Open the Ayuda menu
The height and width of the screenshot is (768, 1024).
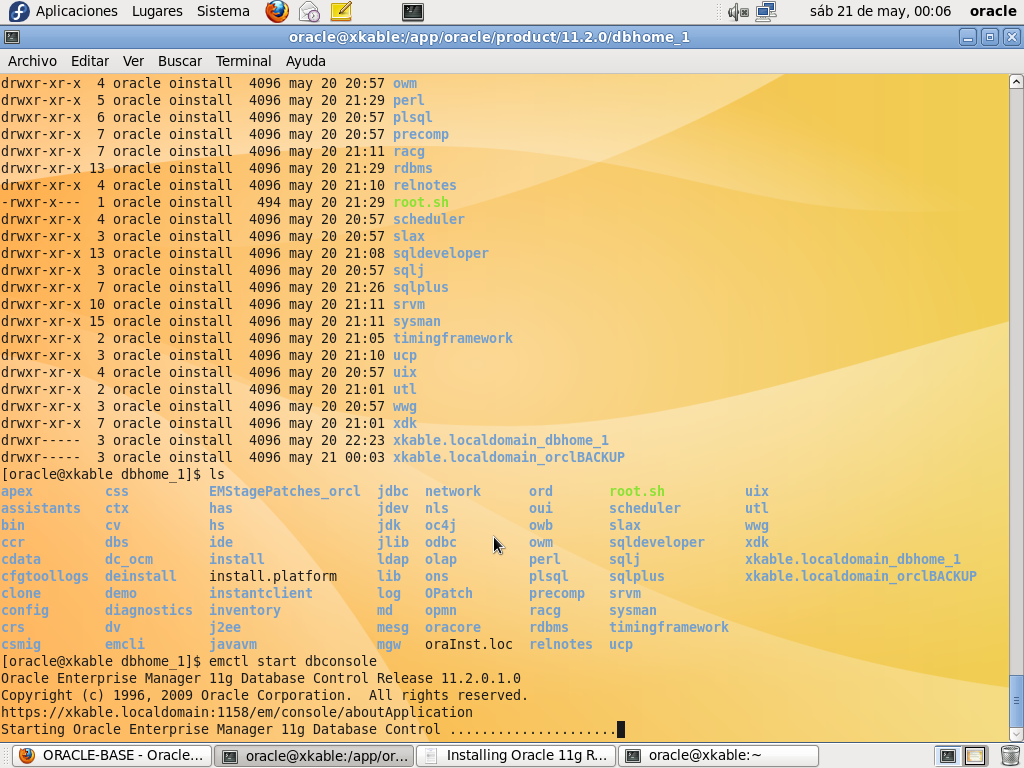point(305,61)
